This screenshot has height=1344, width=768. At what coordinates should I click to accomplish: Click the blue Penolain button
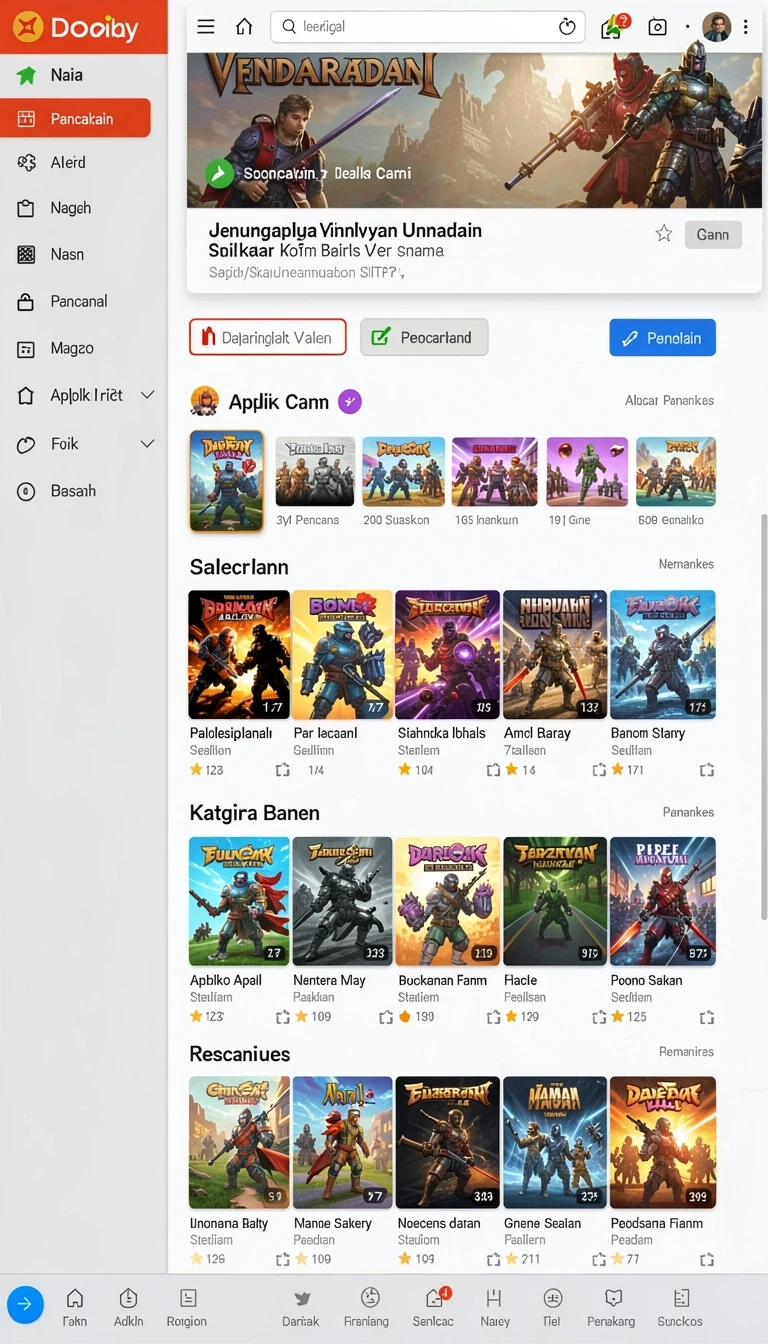pos(662,338)
